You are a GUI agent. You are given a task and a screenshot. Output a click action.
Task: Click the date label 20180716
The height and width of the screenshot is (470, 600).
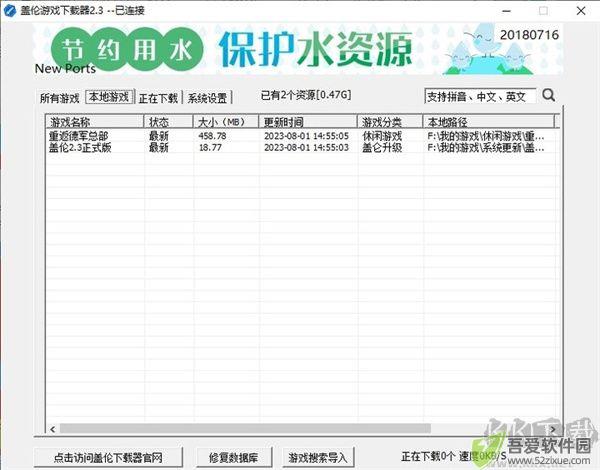529,35
